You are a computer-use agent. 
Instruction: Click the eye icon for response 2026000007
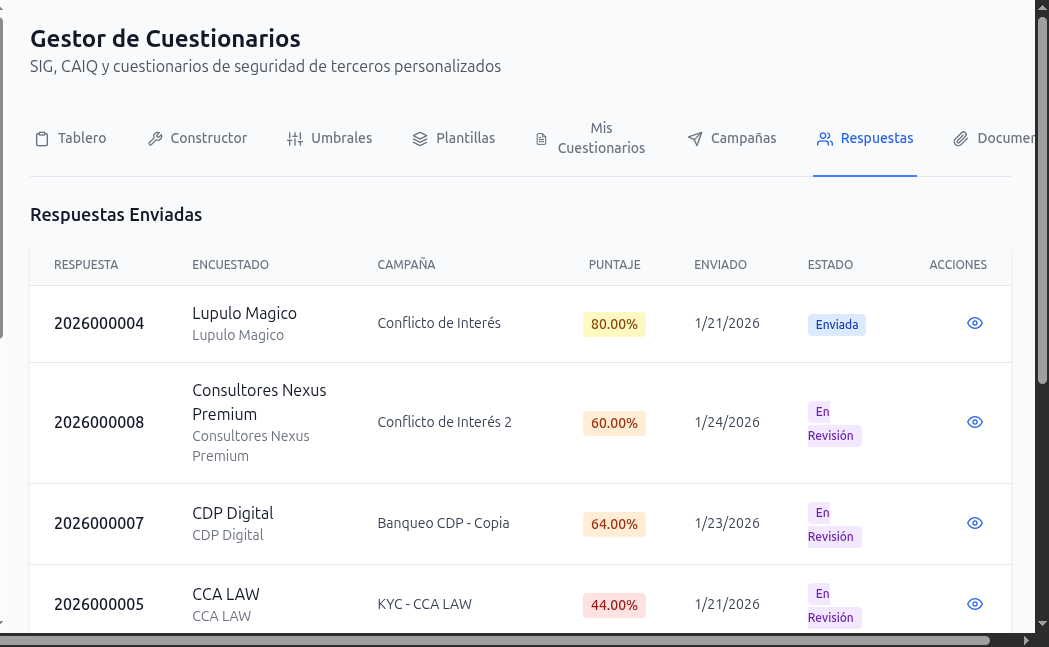click(974, 523)
